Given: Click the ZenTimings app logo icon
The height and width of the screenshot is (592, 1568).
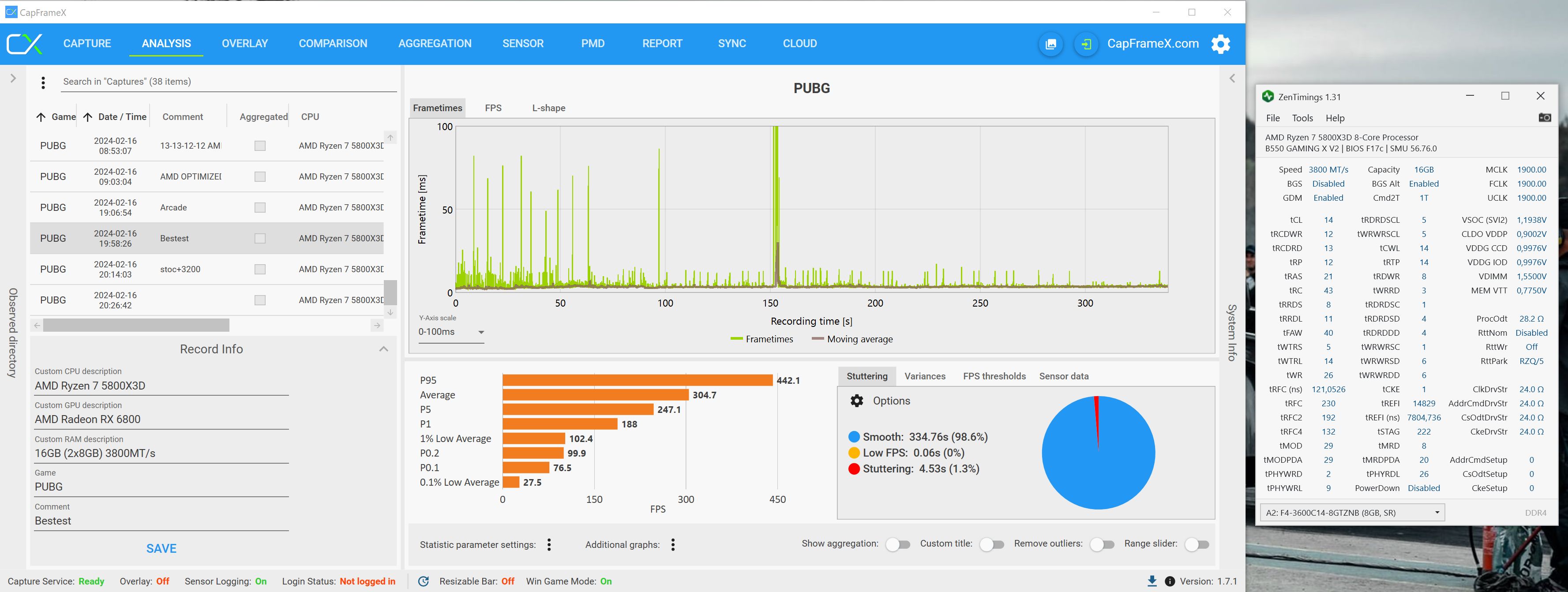Looking at the screenshot, I should tap(1268, 96).
